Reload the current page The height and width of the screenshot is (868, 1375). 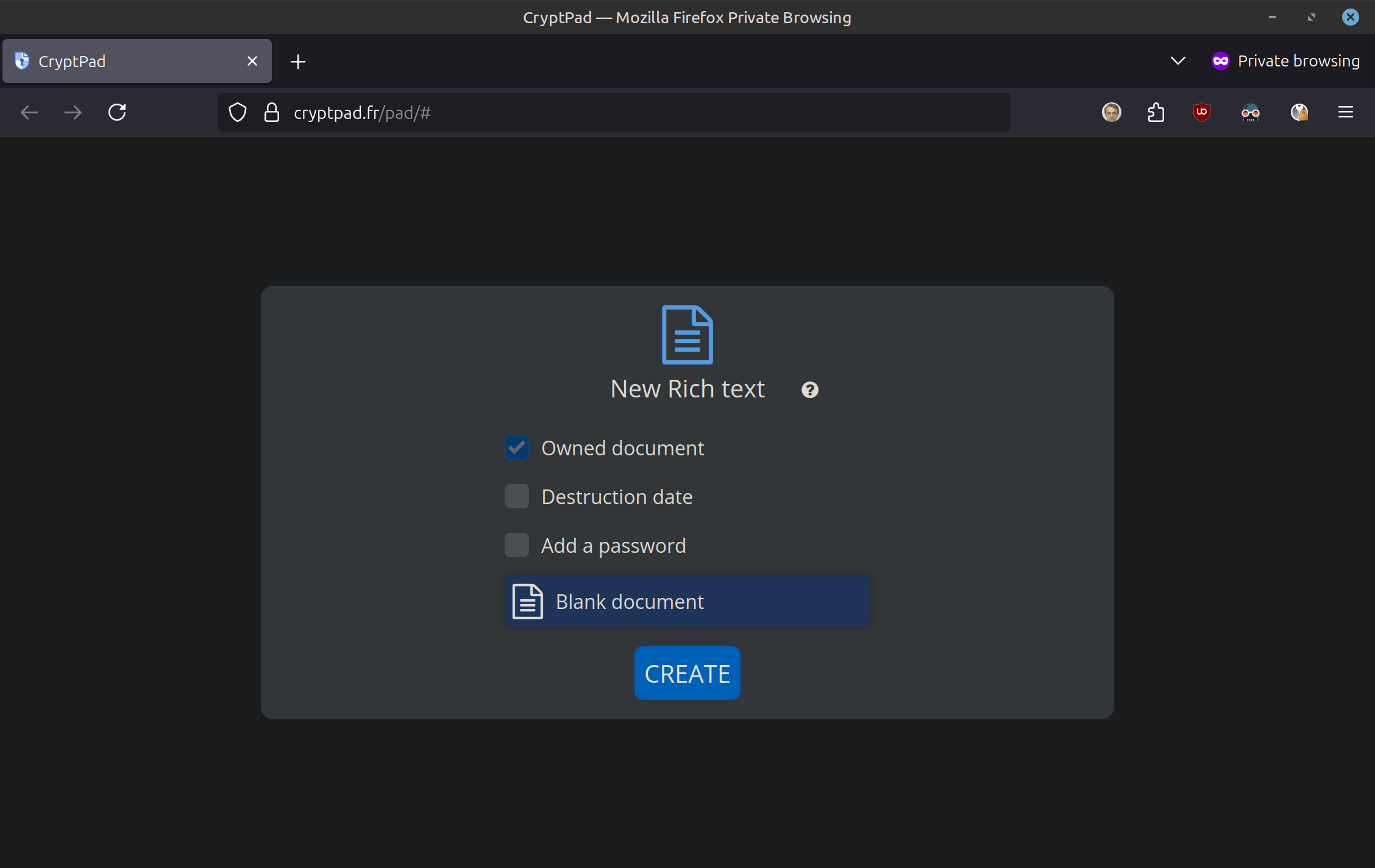pyautogui.click(x=117, y=112)
